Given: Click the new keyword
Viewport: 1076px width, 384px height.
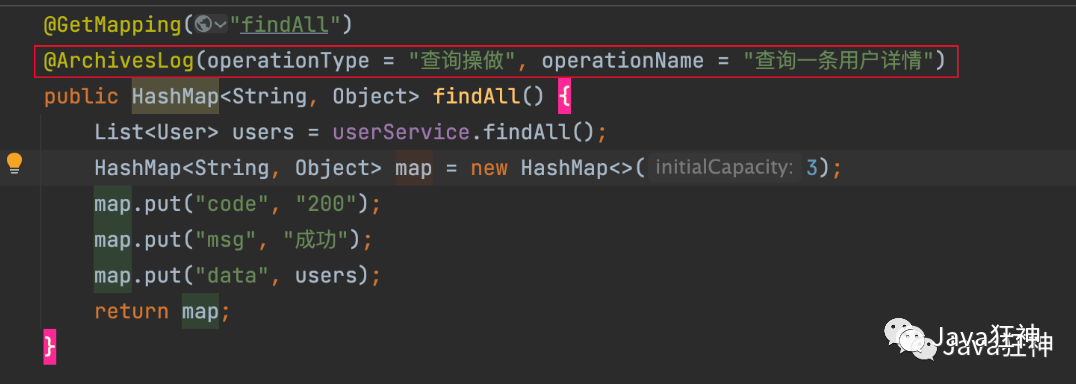Looking at the screenshot, I should (x=489, y=168).
